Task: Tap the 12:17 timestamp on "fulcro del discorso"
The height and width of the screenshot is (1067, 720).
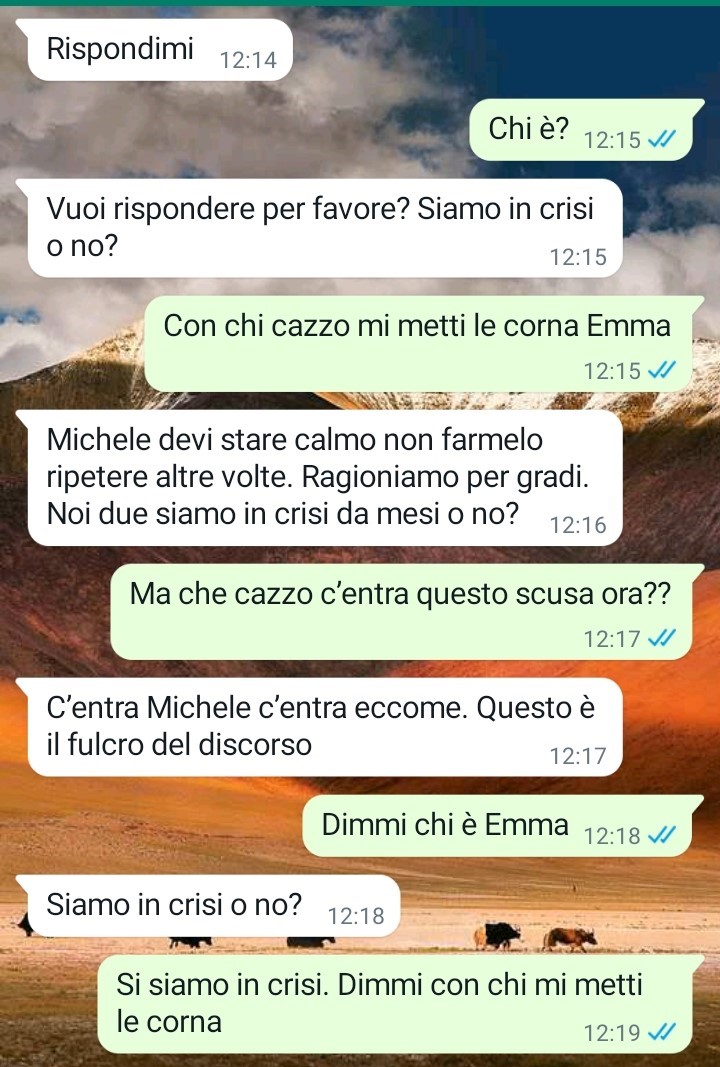Action: 578,755
